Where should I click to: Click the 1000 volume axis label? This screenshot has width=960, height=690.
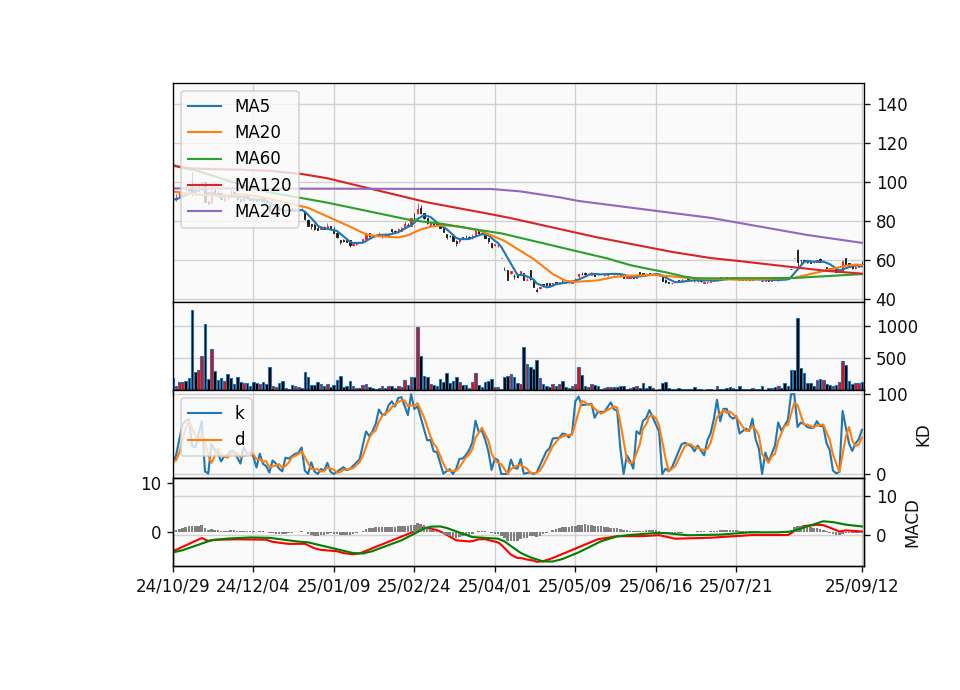click(898, 327)
